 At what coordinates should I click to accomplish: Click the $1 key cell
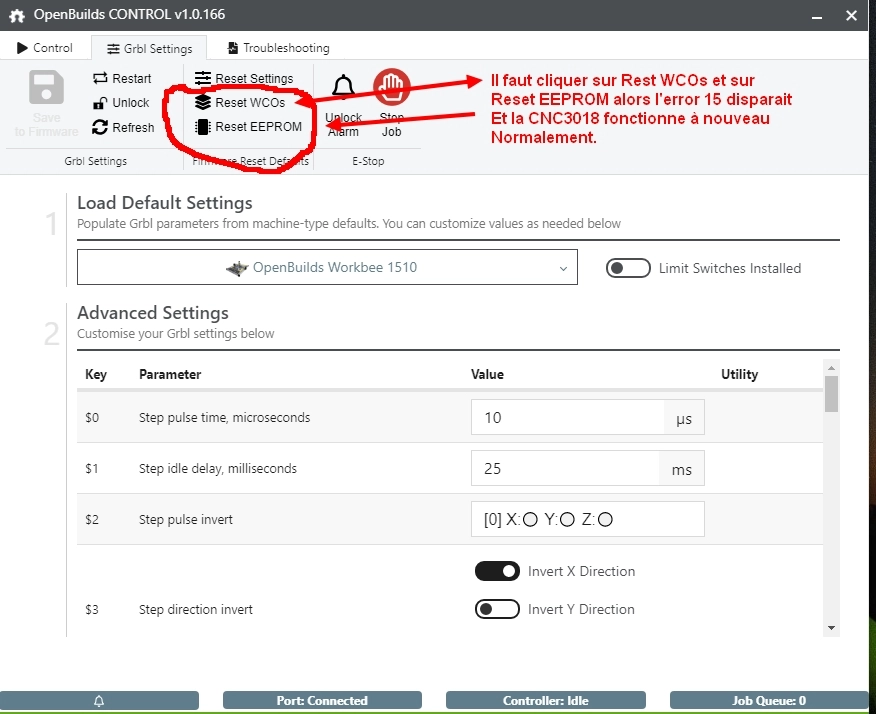point(92,468)
